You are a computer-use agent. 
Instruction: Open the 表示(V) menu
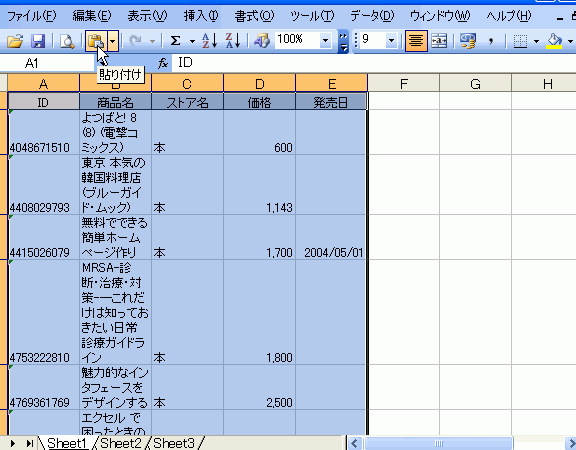click(x=147, y=16)
